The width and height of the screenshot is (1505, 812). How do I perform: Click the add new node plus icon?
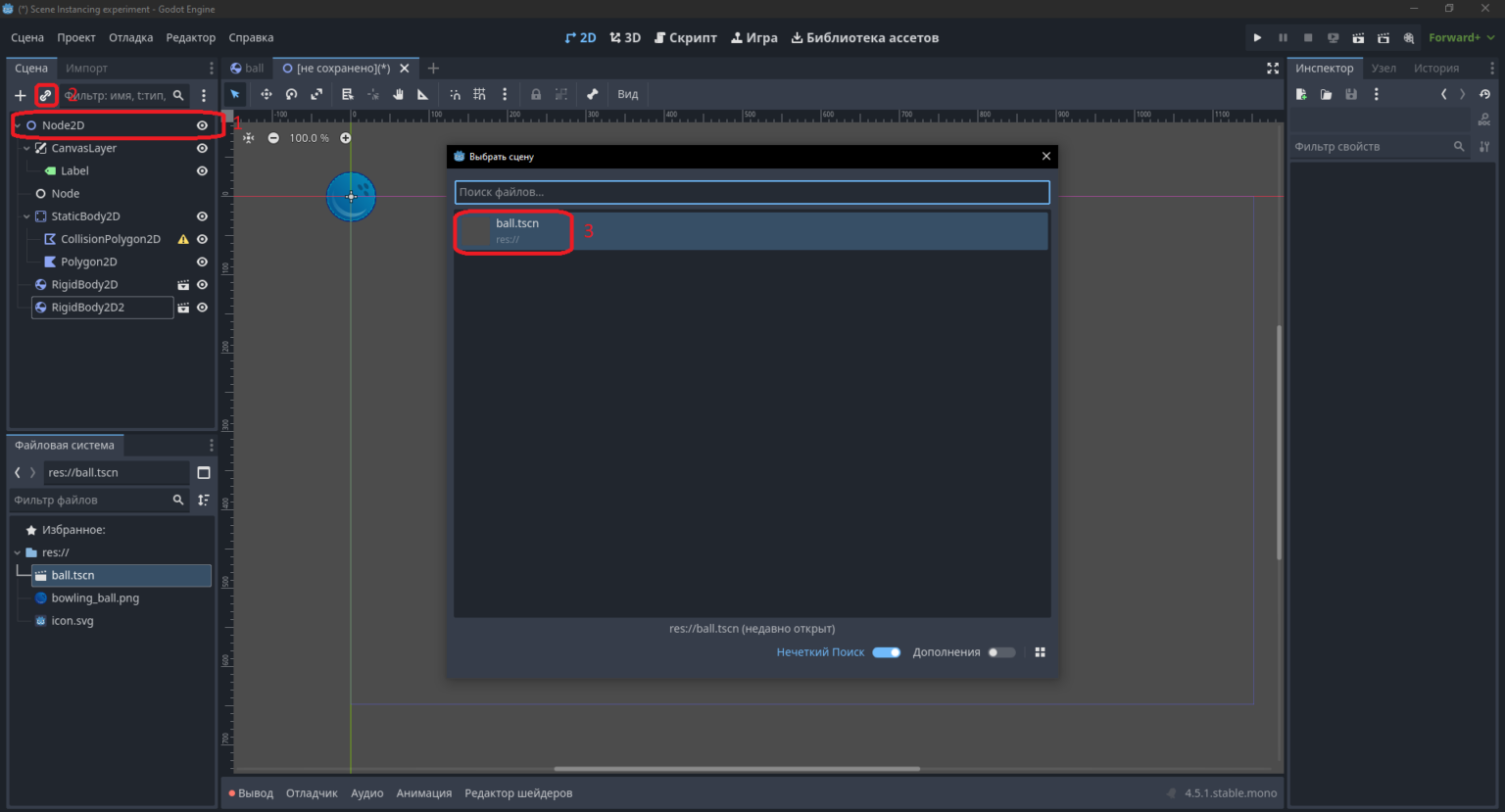pyautogui.click(x=20, y=95)
